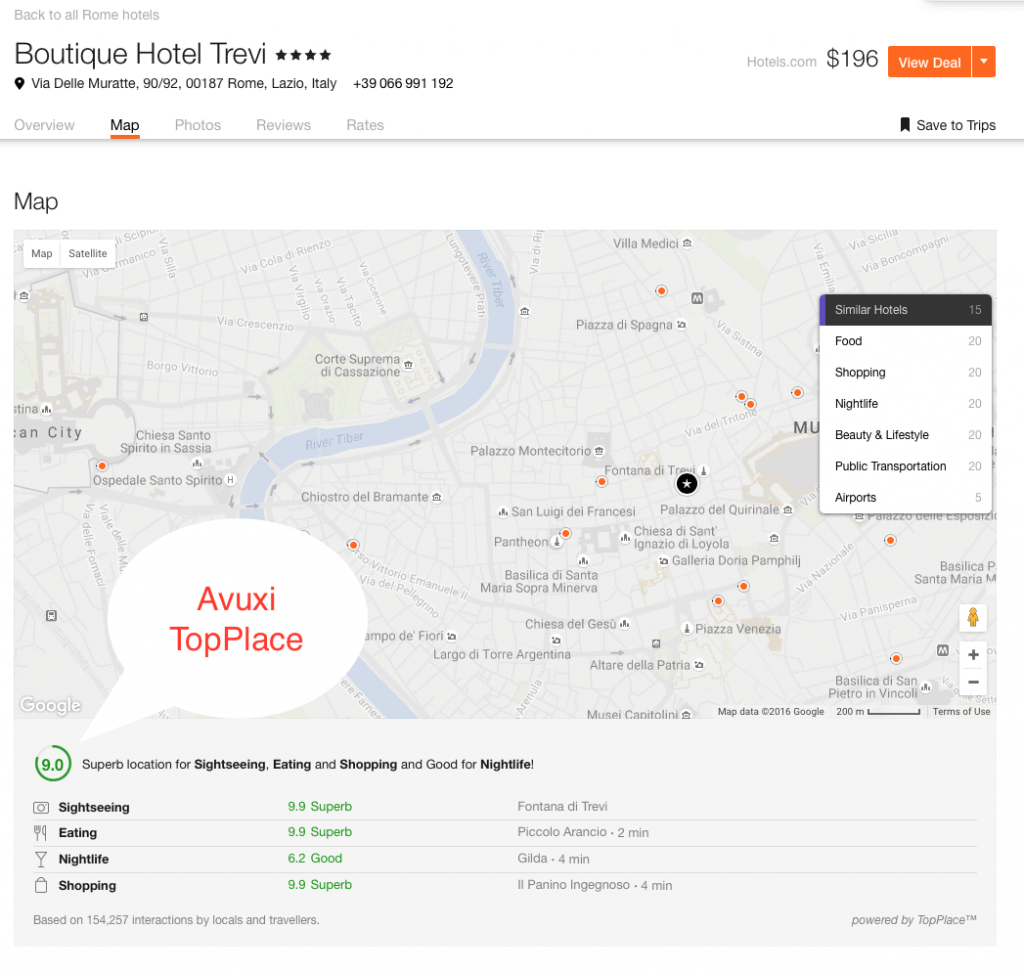The image size is (1024, 973).
Task: Select Airports category in map panel
Action: pos(906,498)
